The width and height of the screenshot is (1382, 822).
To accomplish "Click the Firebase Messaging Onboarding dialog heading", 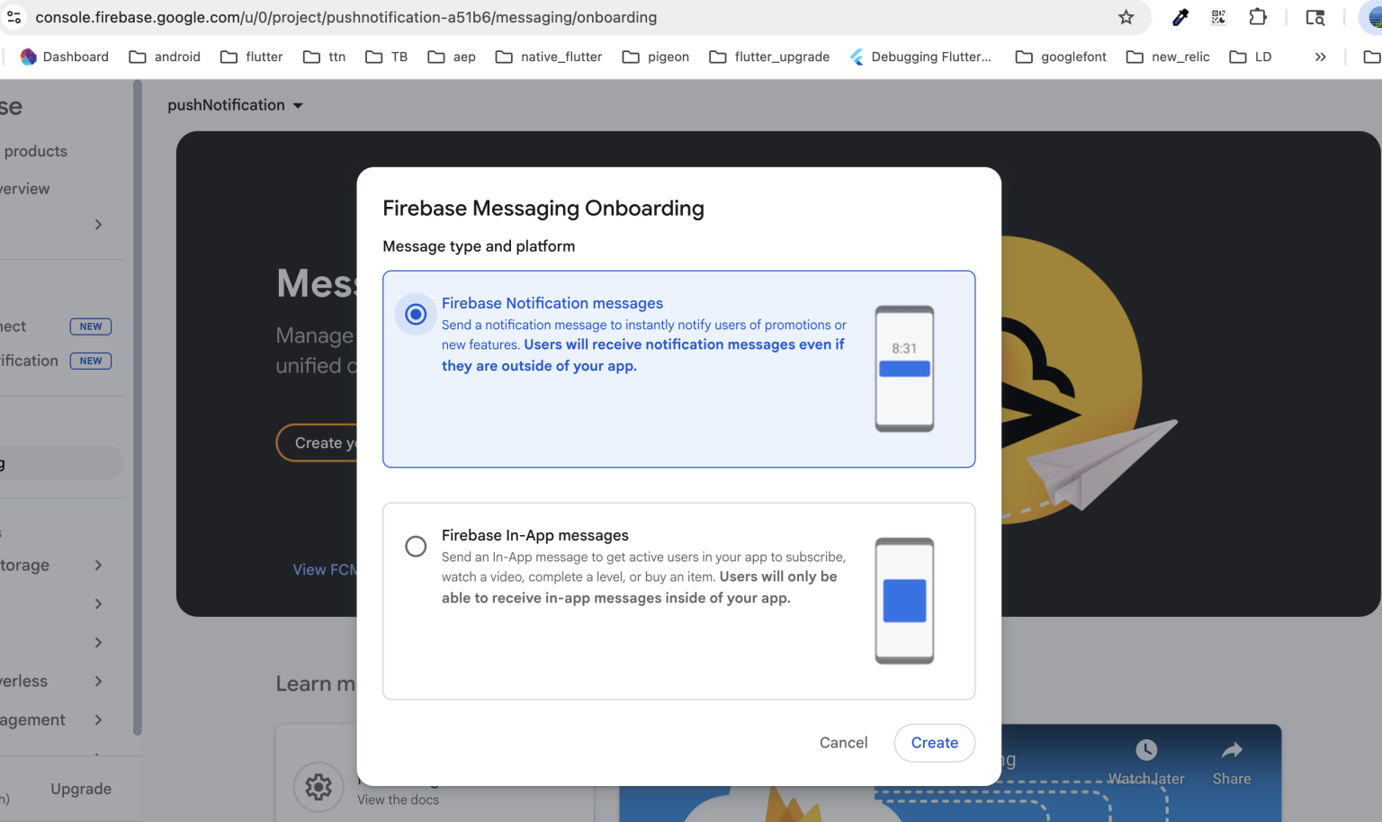I will point(543,208).
